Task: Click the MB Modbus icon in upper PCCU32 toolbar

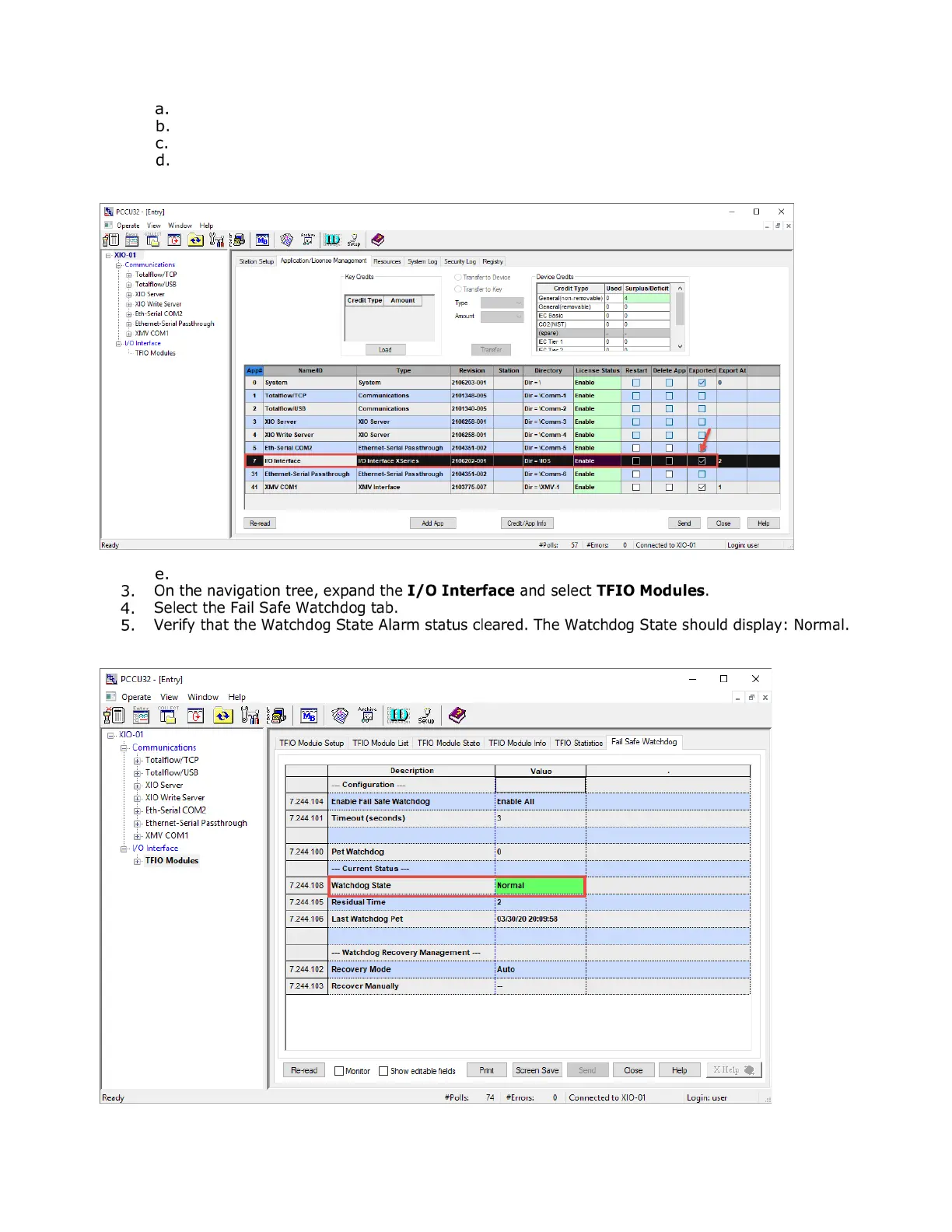Action: tap(263, 240)
